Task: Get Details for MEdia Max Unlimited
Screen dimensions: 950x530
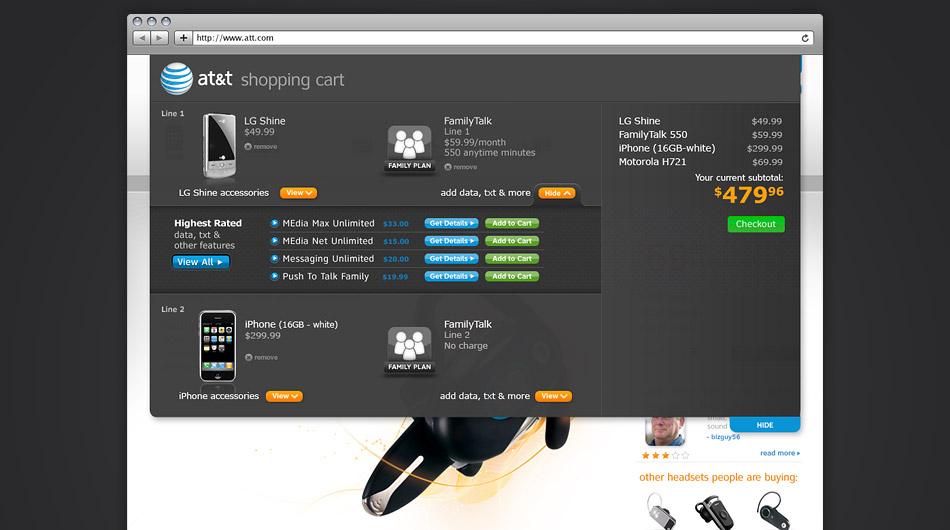Action: [451, 223]
